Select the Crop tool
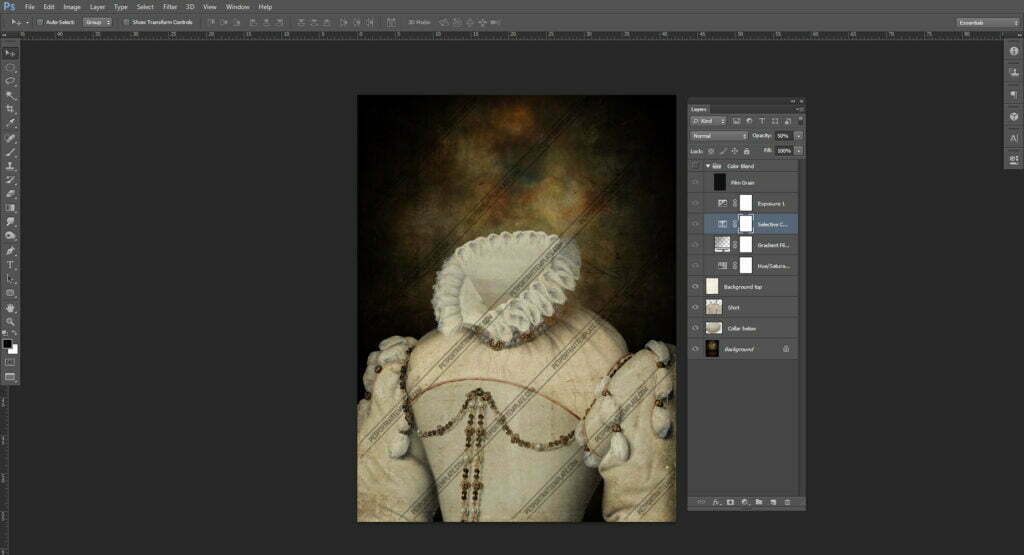This screenshot has height=555, width=1024. tap(10, 108)
